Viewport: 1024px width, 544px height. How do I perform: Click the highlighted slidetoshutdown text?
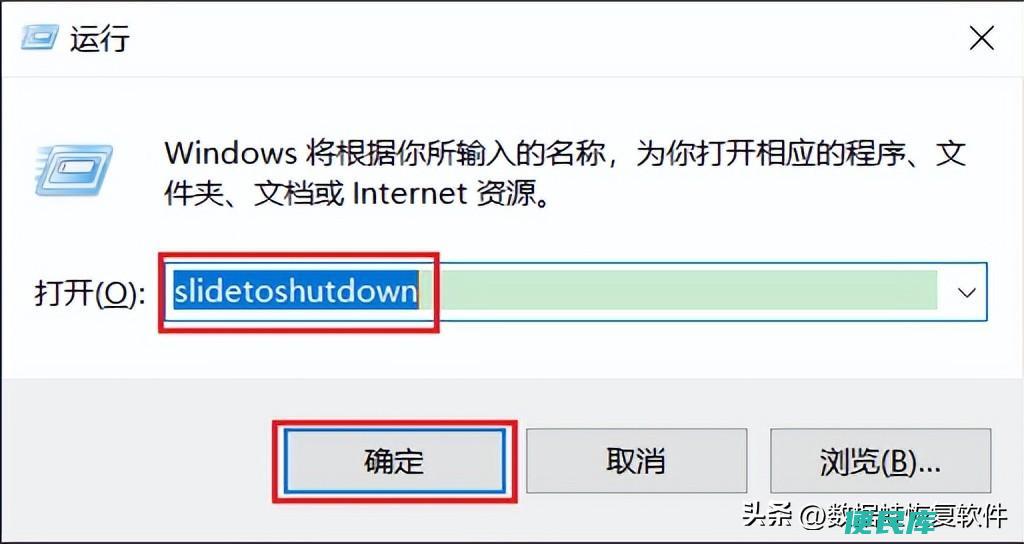click(x=295, y=292)
